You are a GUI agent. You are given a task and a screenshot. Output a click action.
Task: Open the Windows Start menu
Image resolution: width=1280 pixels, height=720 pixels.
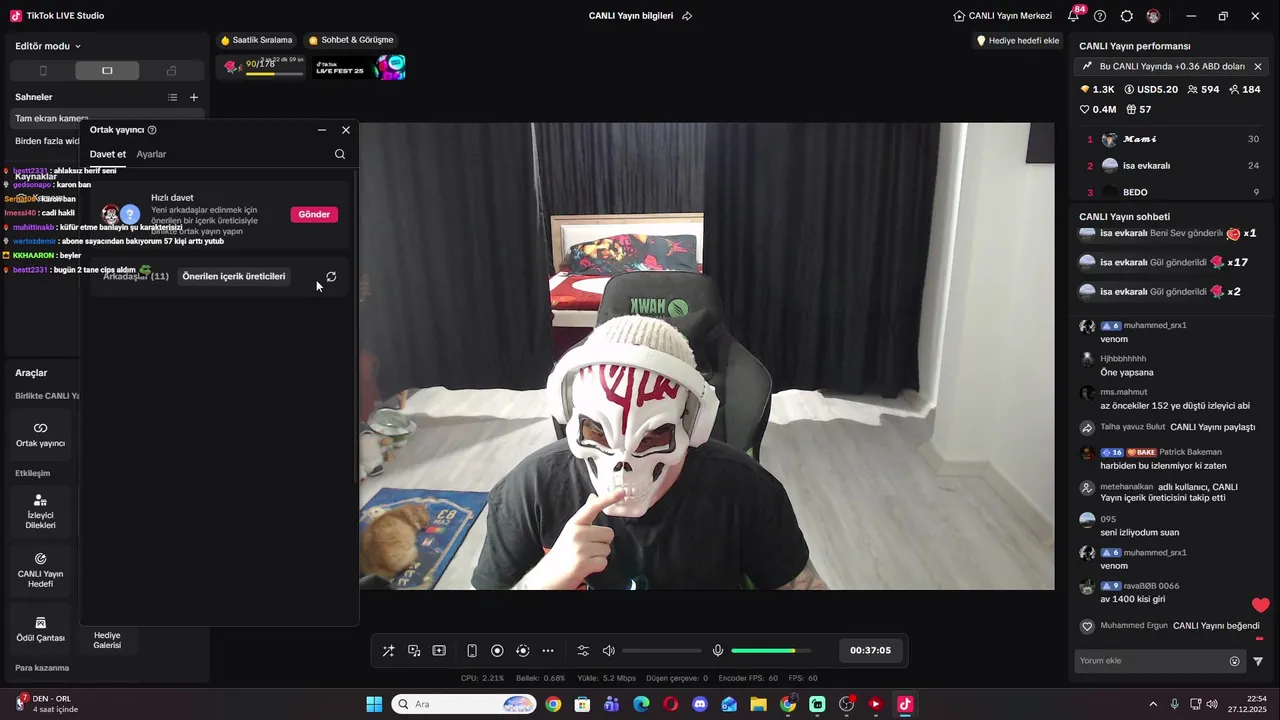374,704
